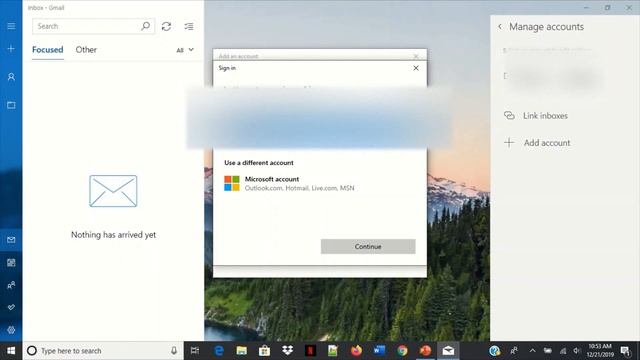Open Netflix from taskbar
This screenshot has width=640, height=360.
click(310, 351)
